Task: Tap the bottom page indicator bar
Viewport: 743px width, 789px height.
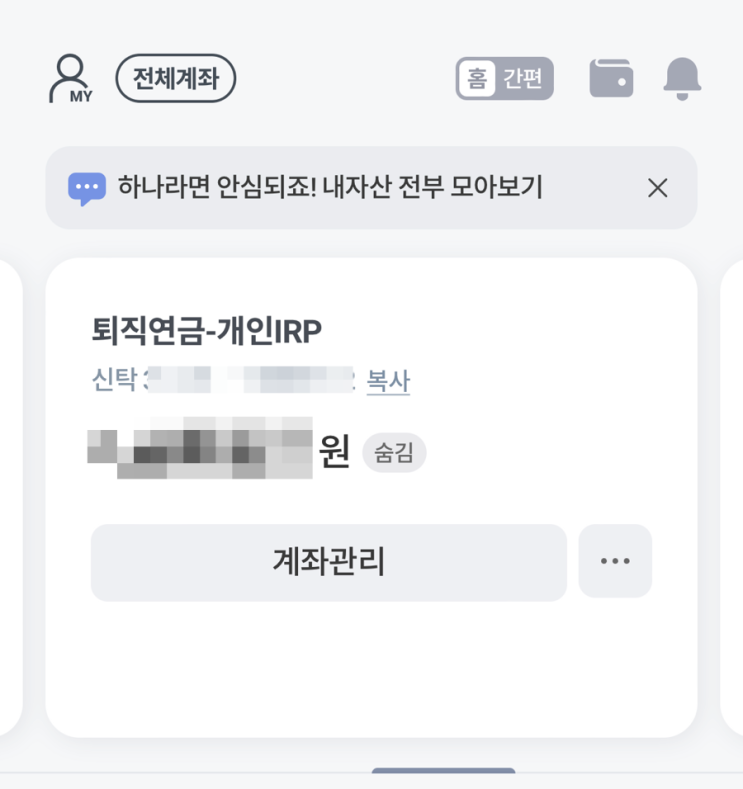Action: pyautogui.click(x=443, y=772)
